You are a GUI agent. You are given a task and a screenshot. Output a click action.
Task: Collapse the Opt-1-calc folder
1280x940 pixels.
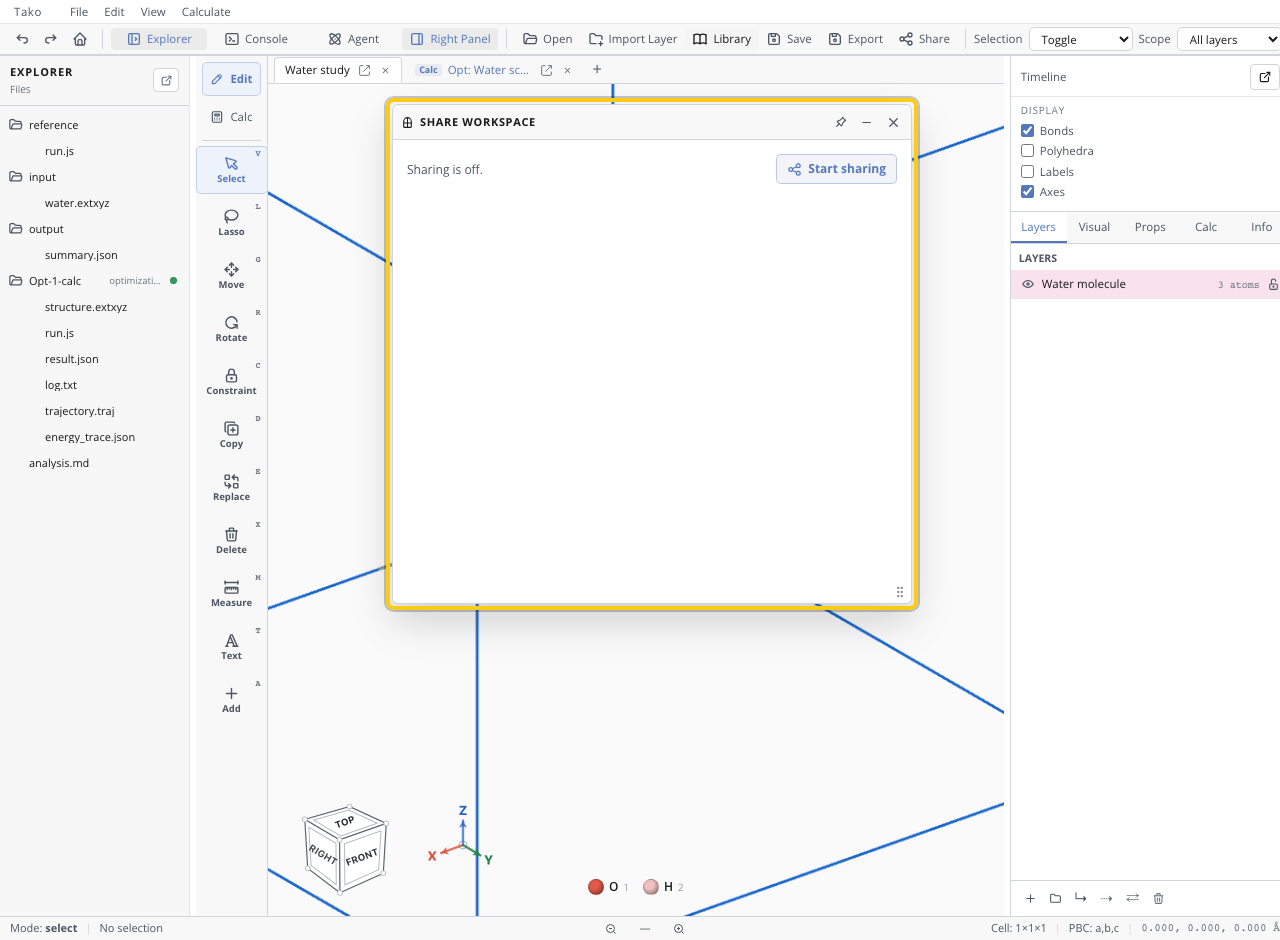16,281
